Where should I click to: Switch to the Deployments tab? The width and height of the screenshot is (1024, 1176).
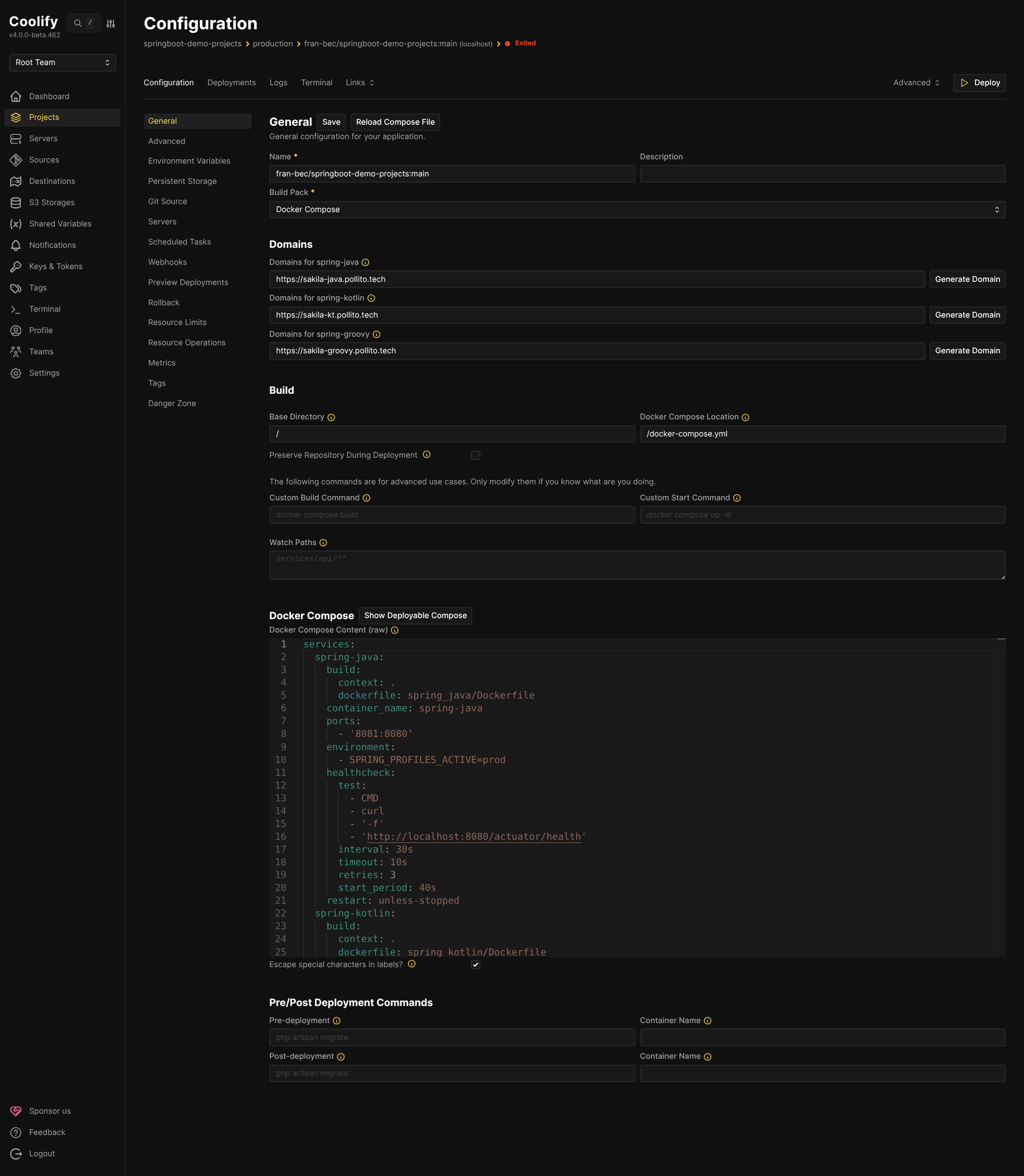[231, 83]
